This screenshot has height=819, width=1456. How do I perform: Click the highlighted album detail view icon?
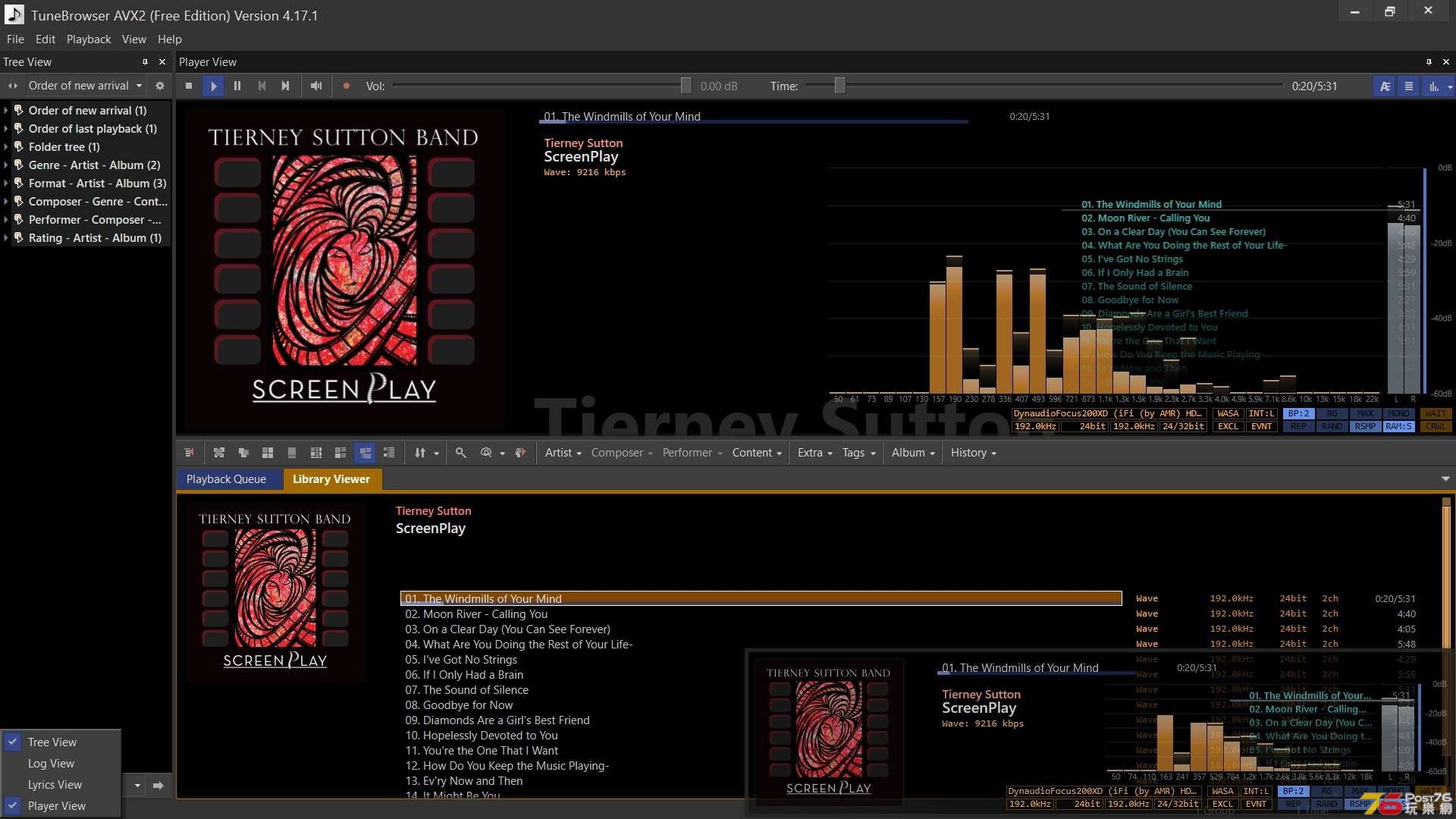click(366, 453)
